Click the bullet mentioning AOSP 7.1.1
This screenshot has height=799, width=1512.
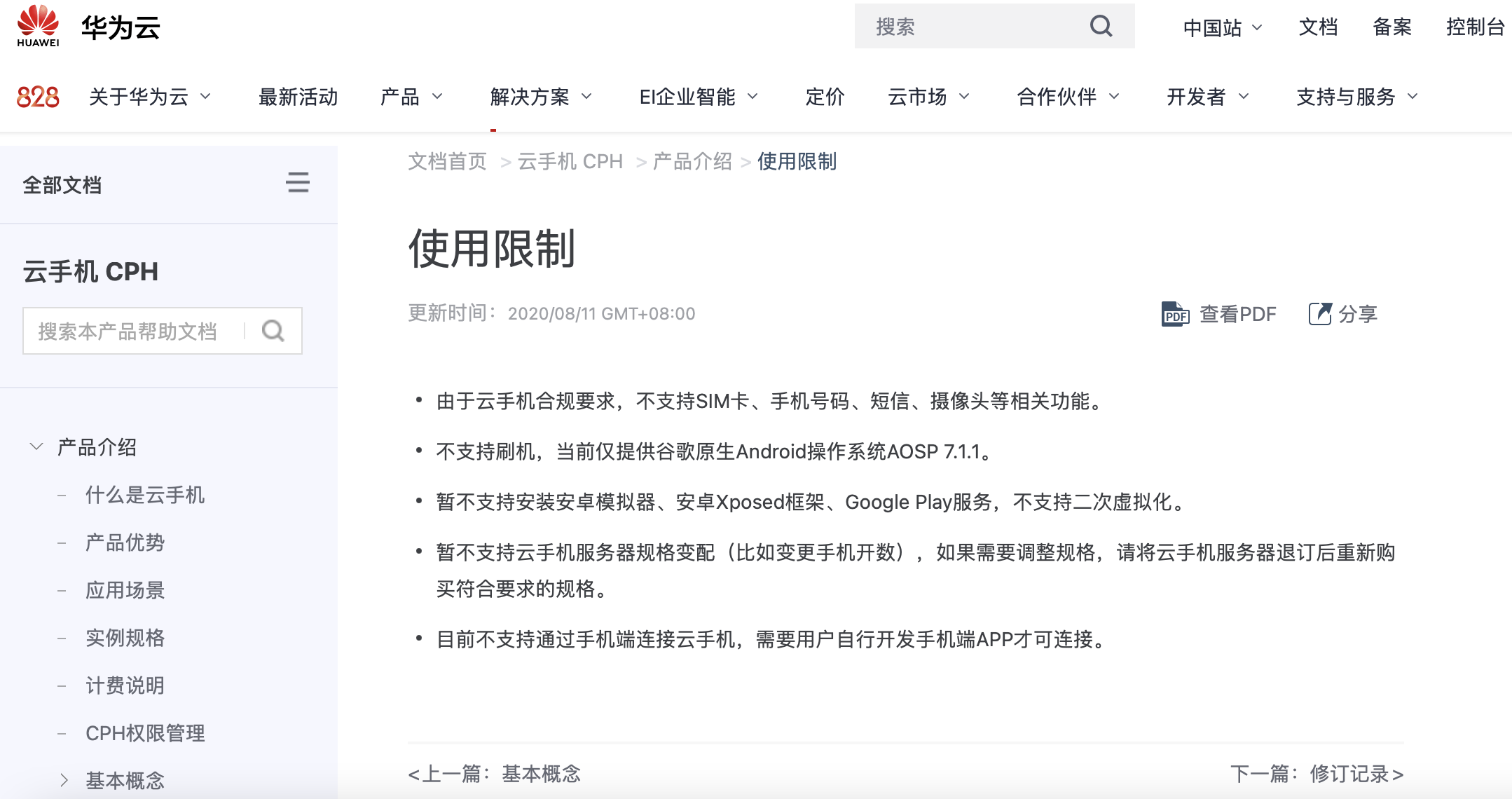pyautogui.click(x=717, y=451)
